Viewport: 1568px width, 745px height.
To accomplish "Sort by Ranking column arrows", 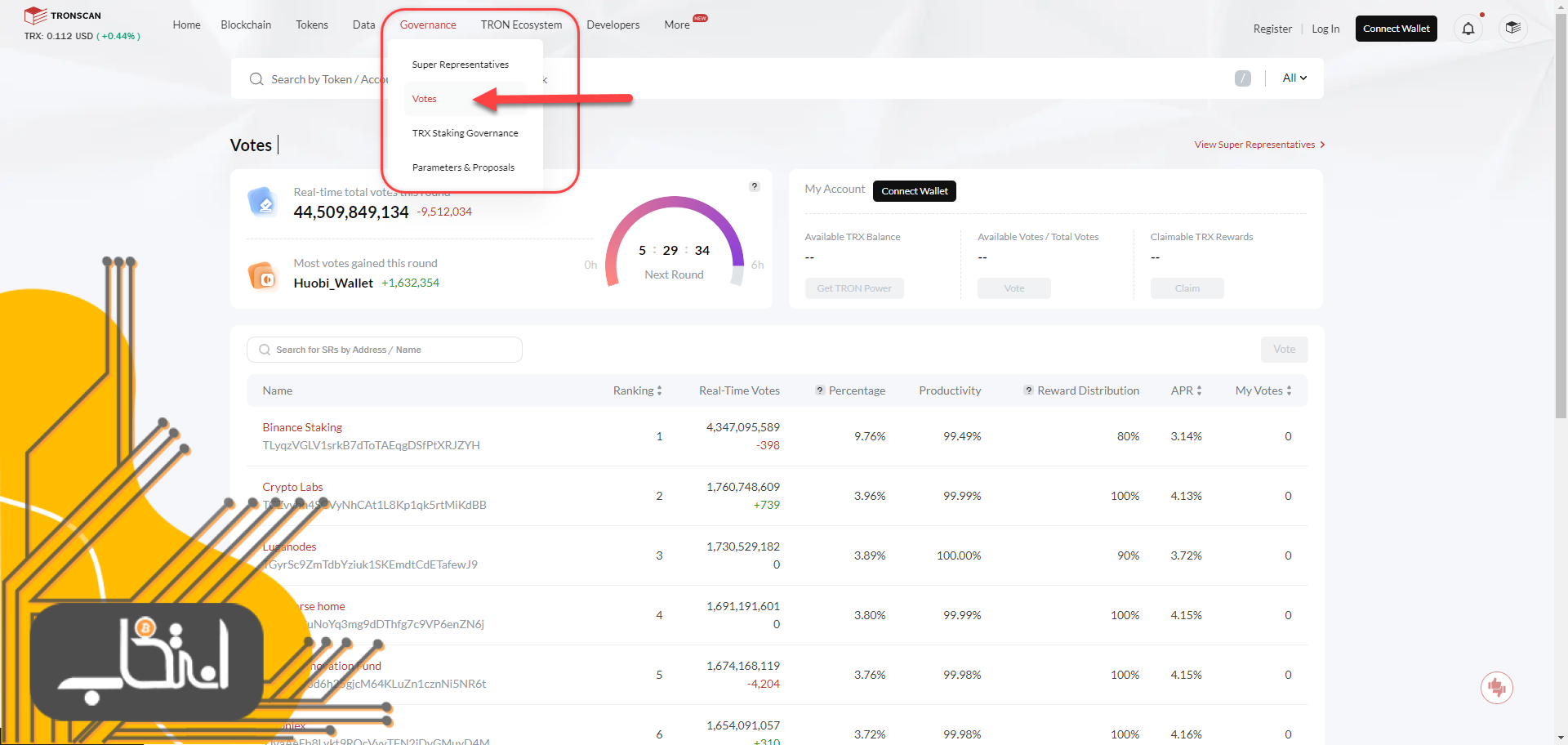I will (x=659, y=390).
